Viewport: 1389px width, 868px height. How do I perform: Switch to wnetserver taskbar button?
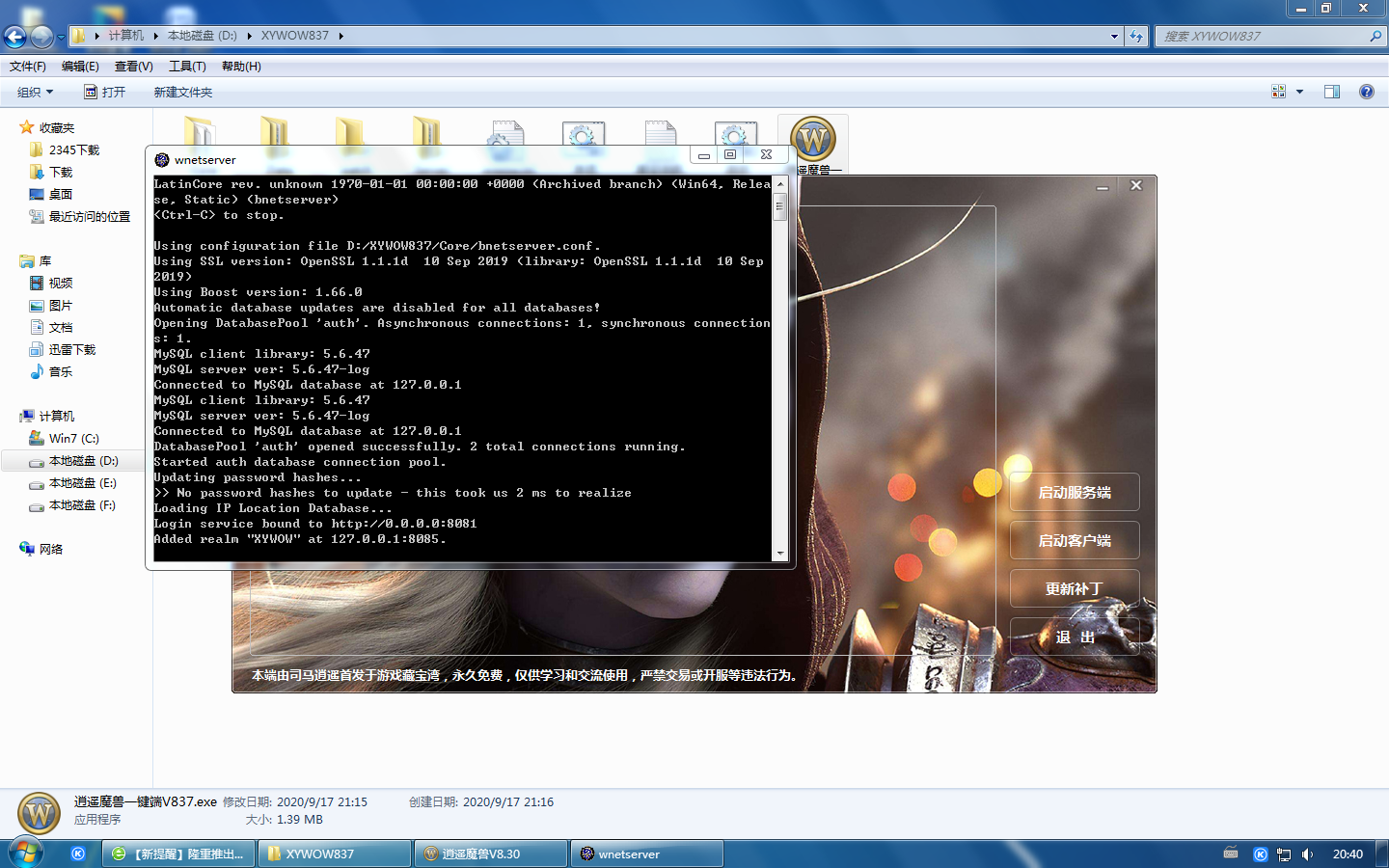coord(648,854)
